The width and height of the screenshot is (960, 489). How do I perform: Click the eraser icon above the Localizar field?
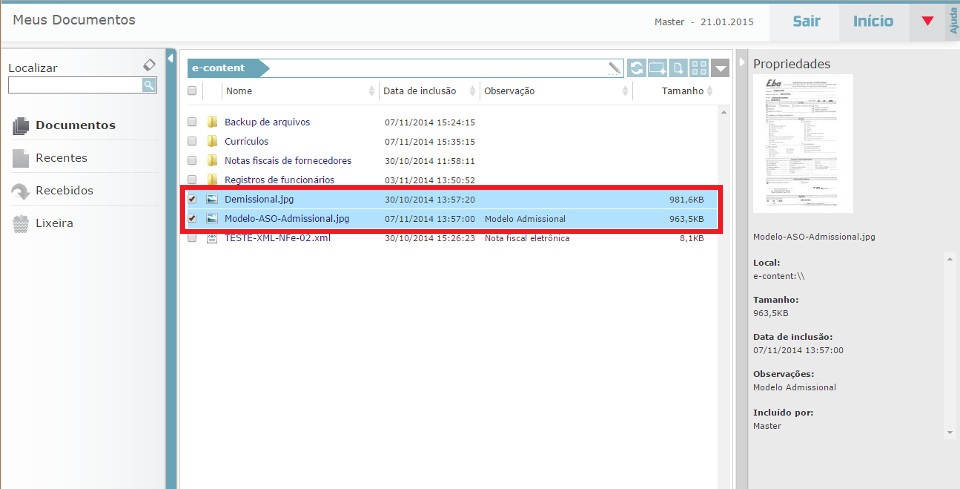(149, 65)
